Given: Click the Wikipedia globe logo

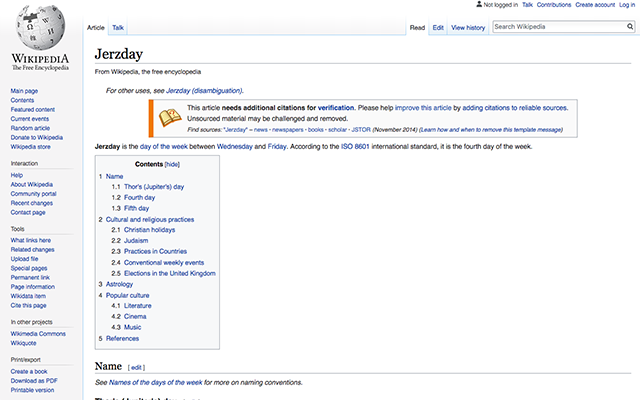Looking at the screenshot, I should tap(40, 27).
